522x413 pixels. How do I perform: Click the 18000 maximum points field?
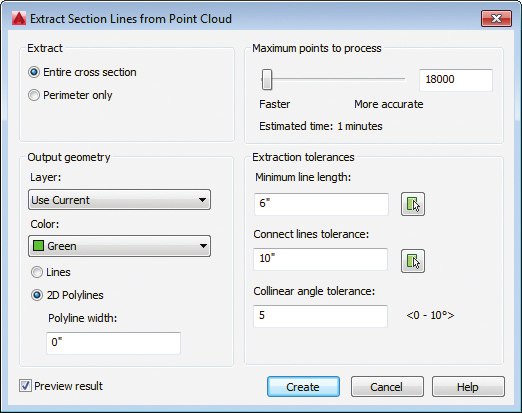tap(456, 80)
